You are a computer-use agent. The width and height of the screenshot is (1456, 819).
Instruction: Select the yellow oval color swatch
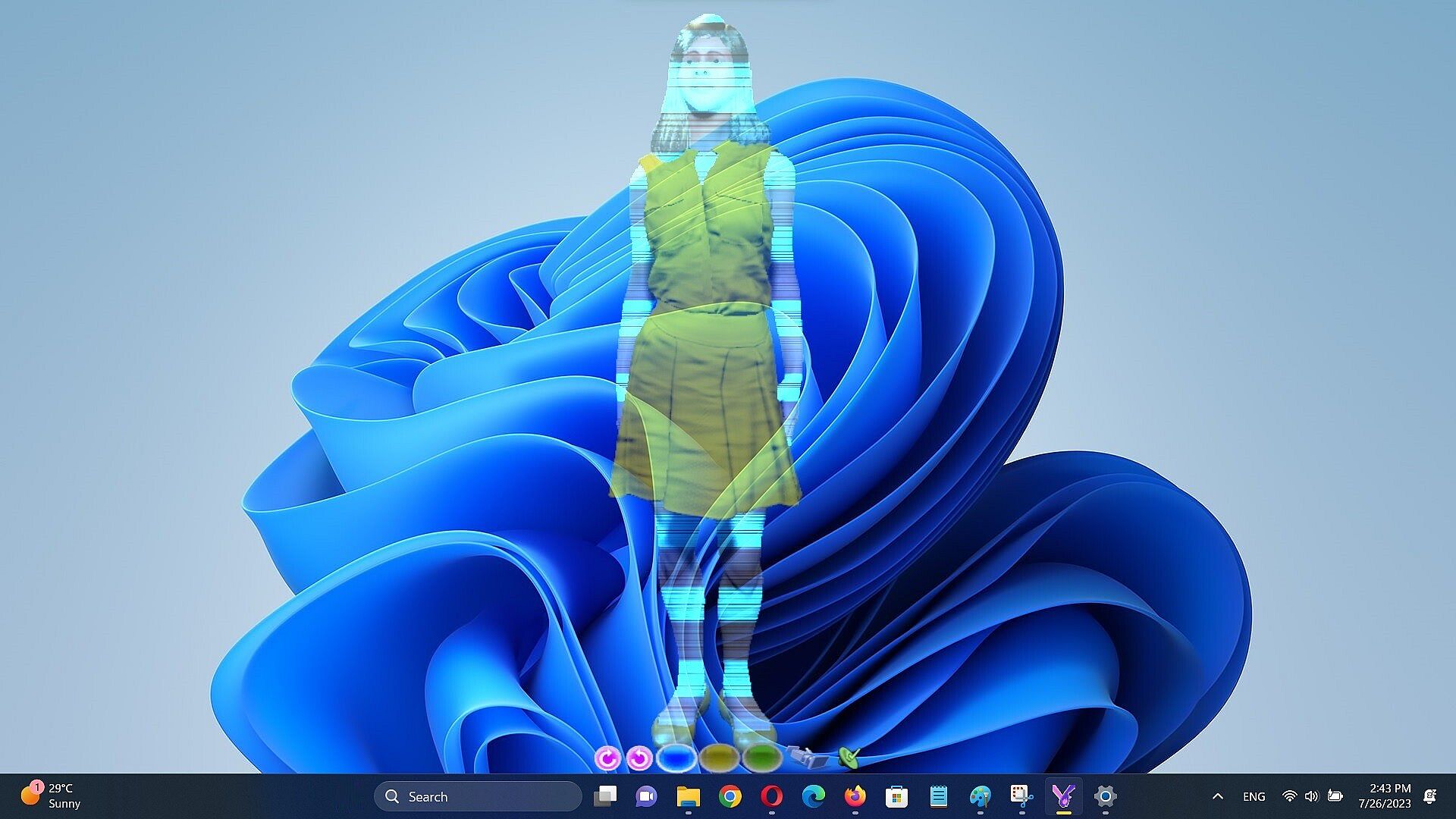coord(719,757)
